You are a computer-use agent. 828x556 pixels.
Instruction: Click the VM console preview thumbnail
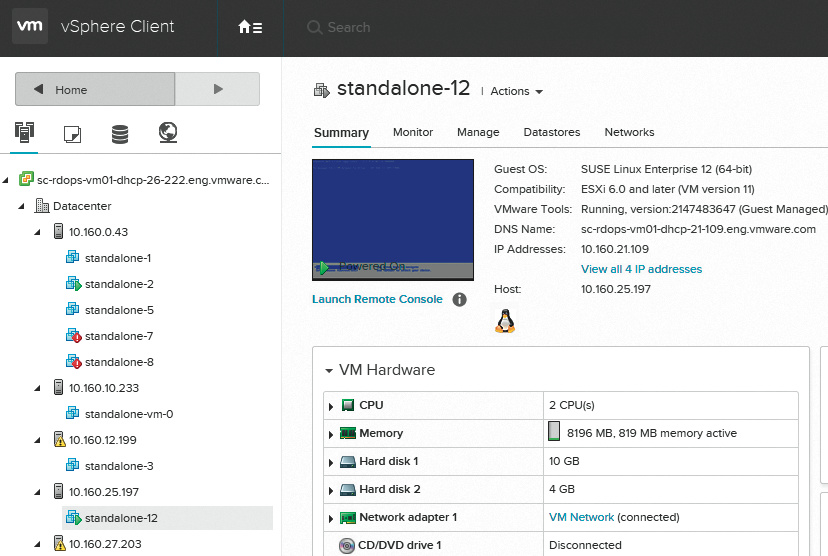coord(393,220)
